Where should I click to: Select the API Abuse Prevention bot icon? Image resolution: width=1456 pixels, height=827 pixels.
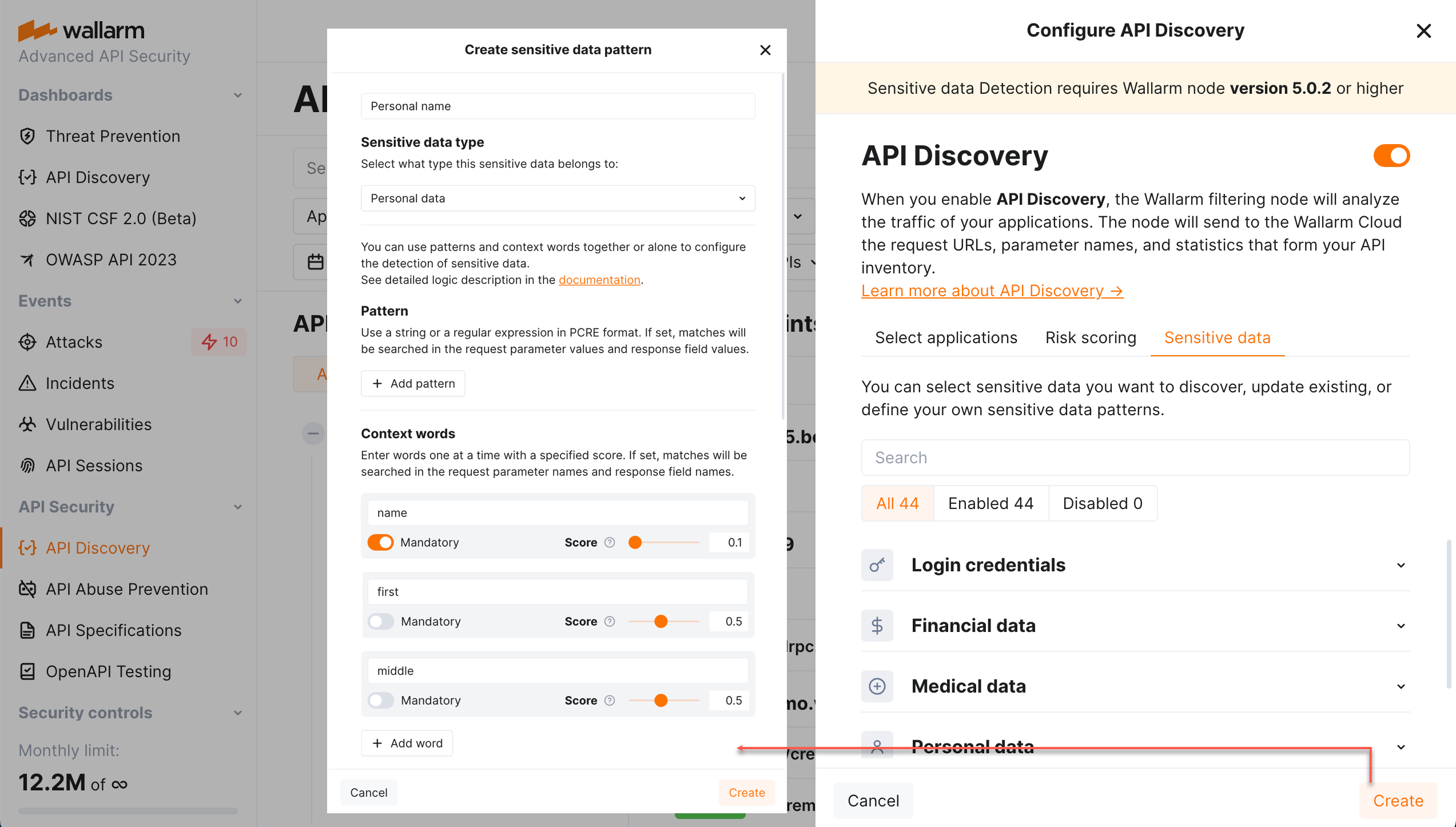click(x=27, y=589)
